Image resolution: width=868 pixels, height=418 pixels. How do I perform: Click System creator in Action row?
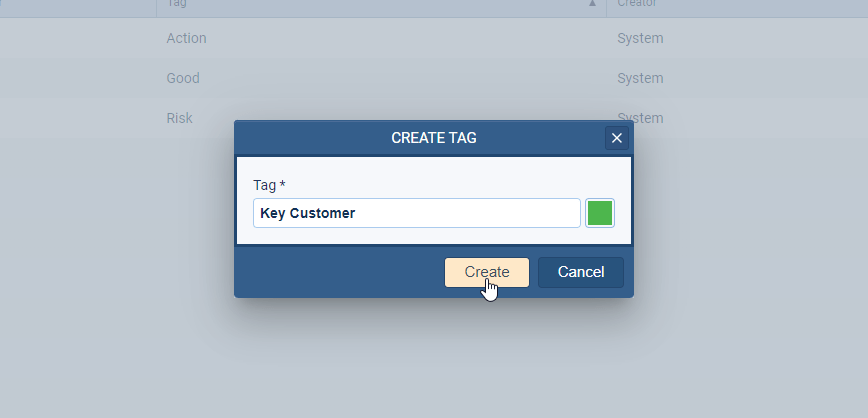click(640, 39)
